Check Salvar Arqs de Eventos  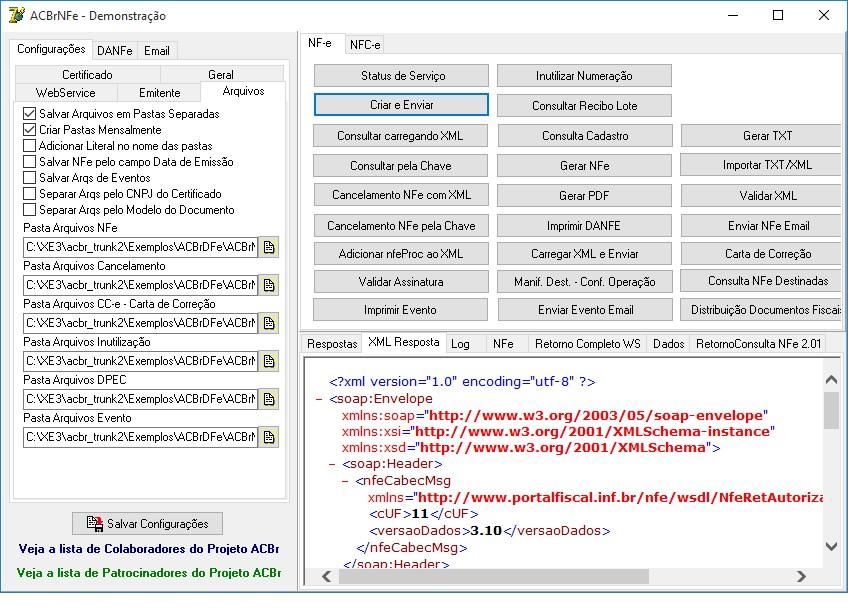click(30, 177)
